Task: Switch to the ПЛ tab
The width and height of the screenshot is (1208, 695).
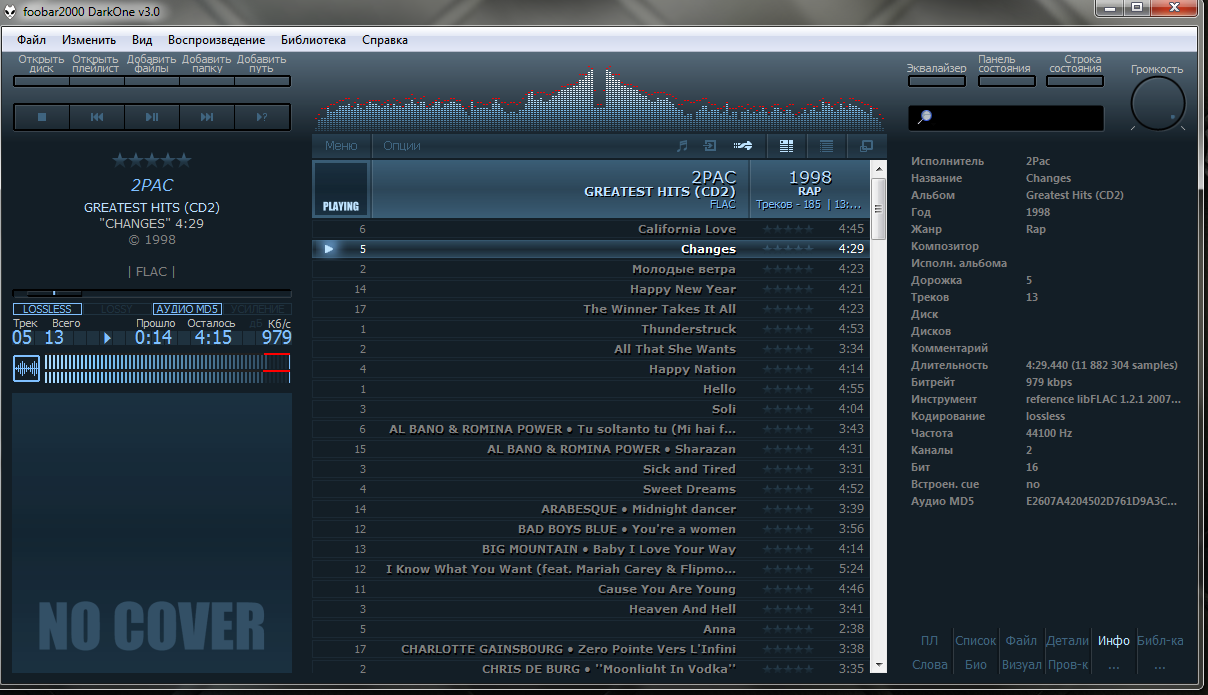Action: pos(930,641)
